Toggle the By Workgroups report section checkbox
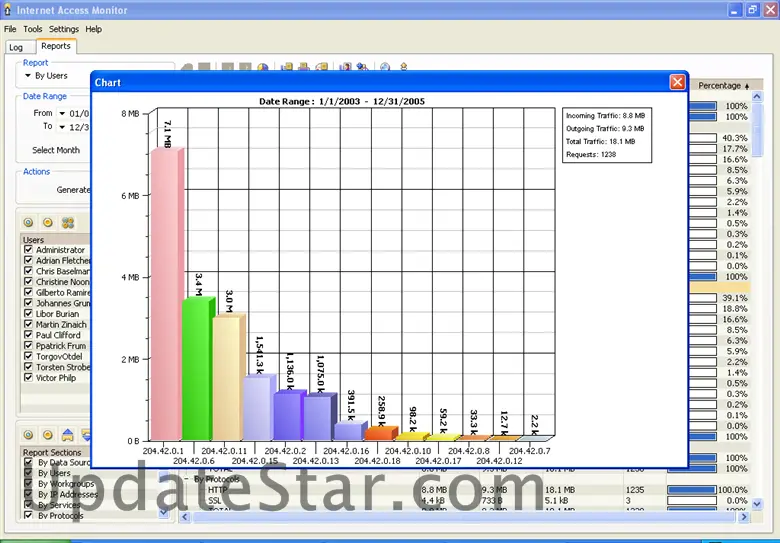780x543 pixels. 28,483
